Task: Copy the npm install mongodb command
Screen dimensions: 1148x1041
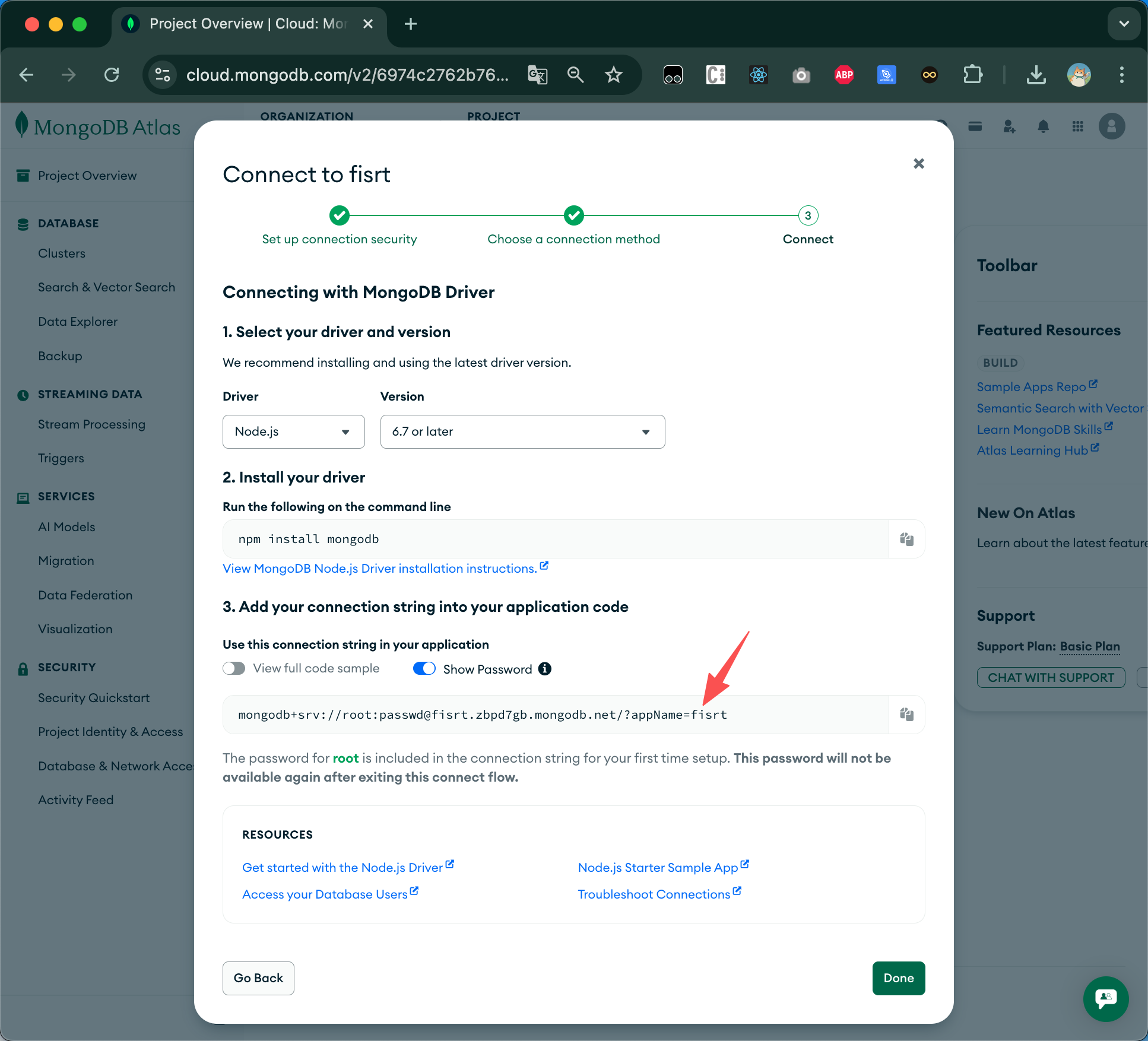Action: tap(906, 539)
